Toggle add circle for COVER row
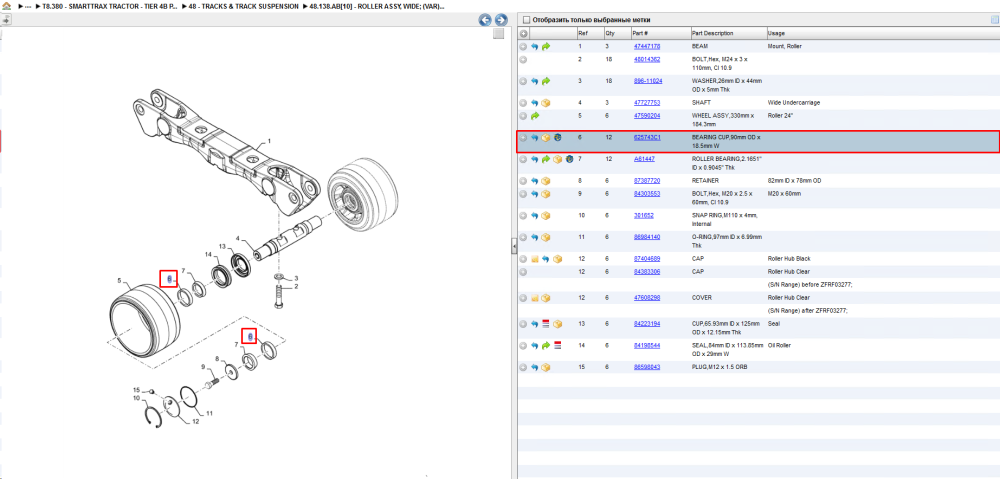 523,298
